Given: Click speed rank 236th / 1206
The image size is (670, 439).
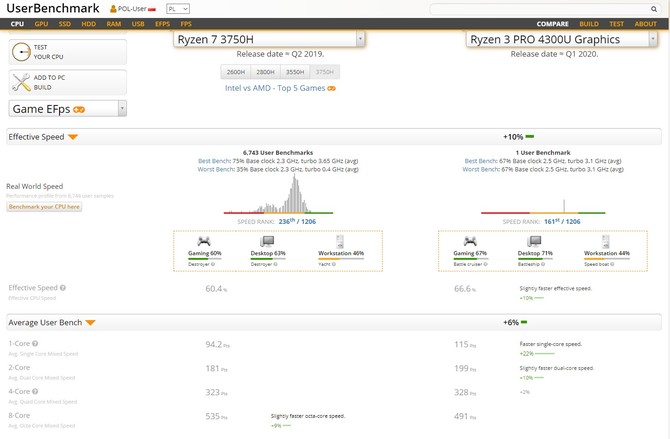Looking at the screenshot, I should (297, 221).
